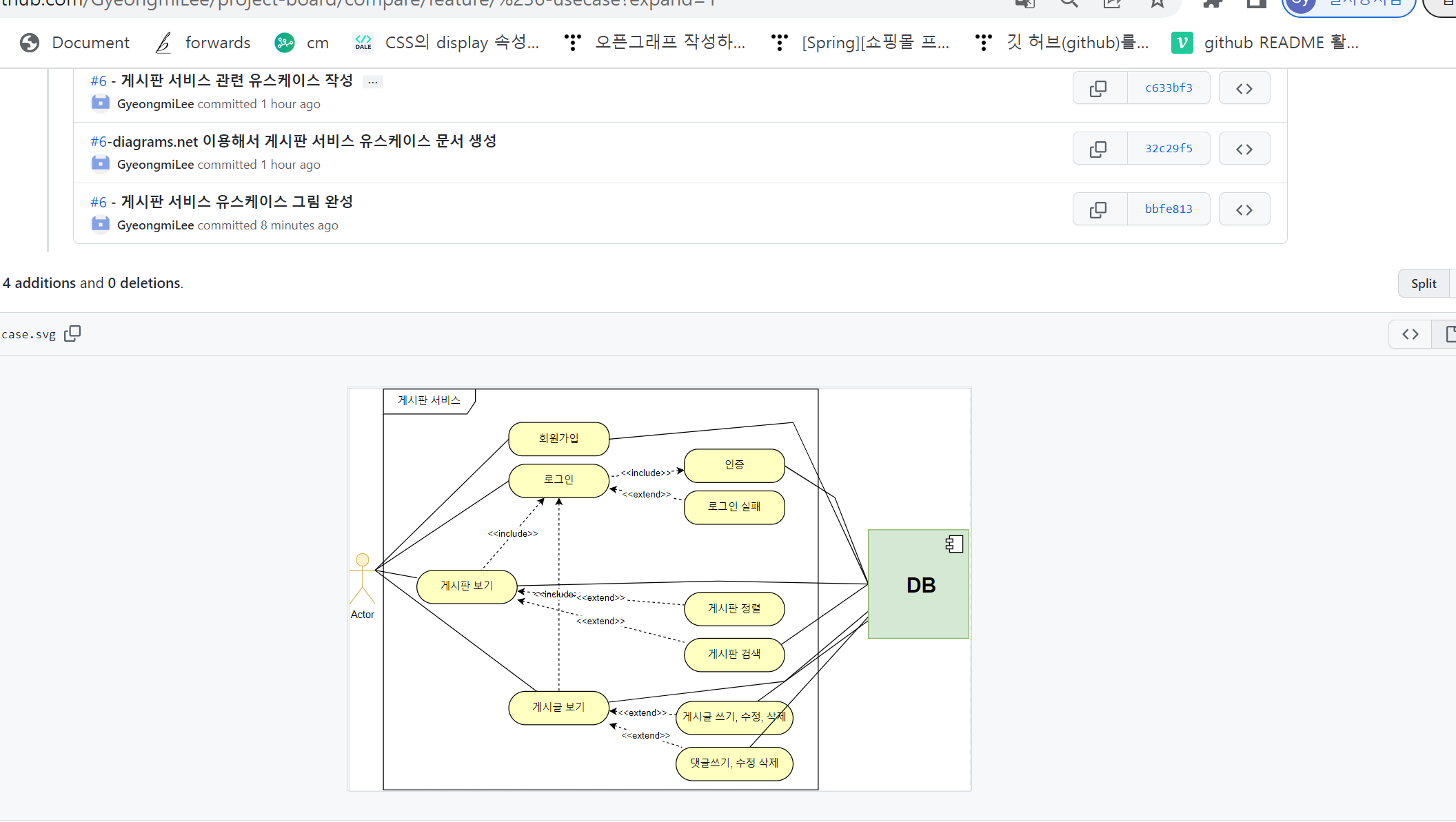Open commit hash link bbfe813
This screenshot has height=822, width=1456.
[1169, 209]
